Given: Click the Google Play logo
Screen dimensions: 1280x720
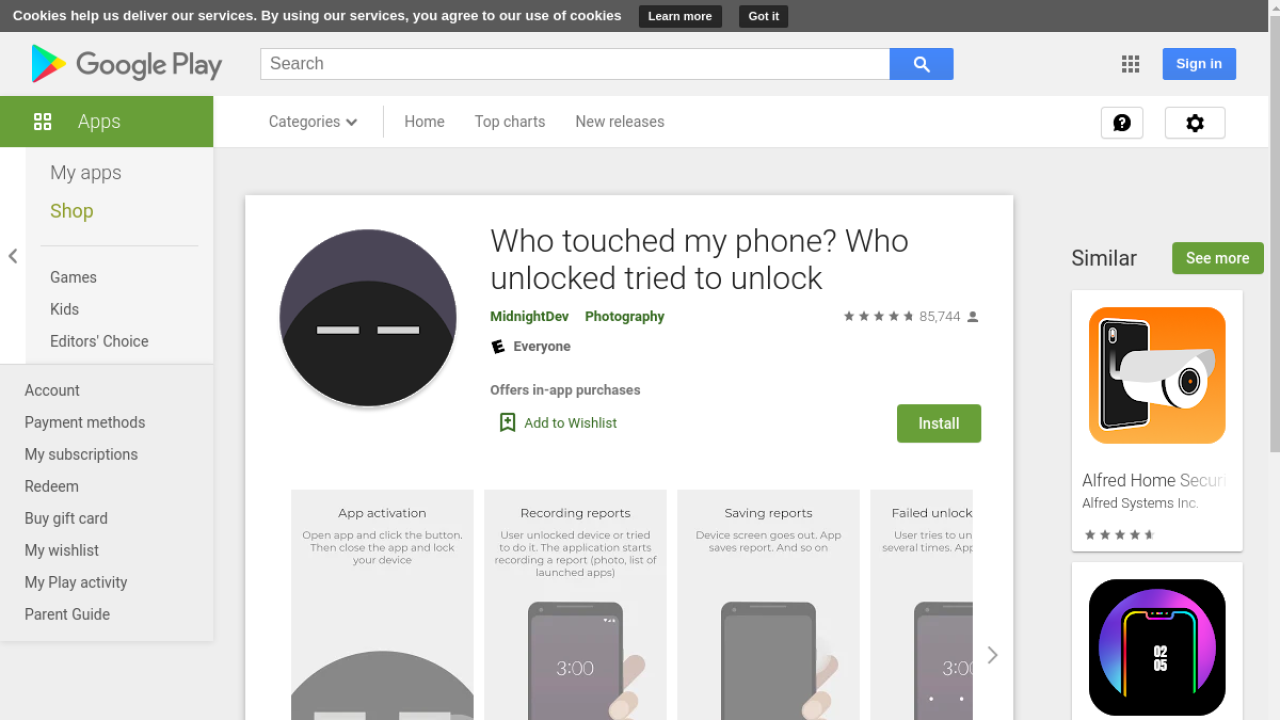Looking at the screenshot, I should click(x=126, y=64).
